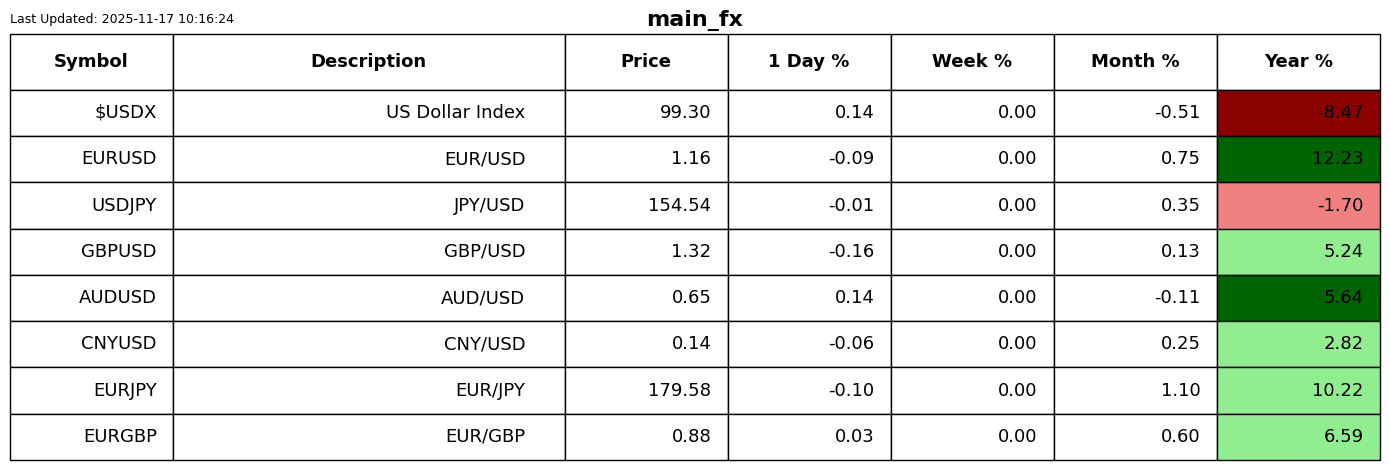This screenshot has width=1390, height=470.
Task: Click the main_fx table title
Action: (694, 20)
